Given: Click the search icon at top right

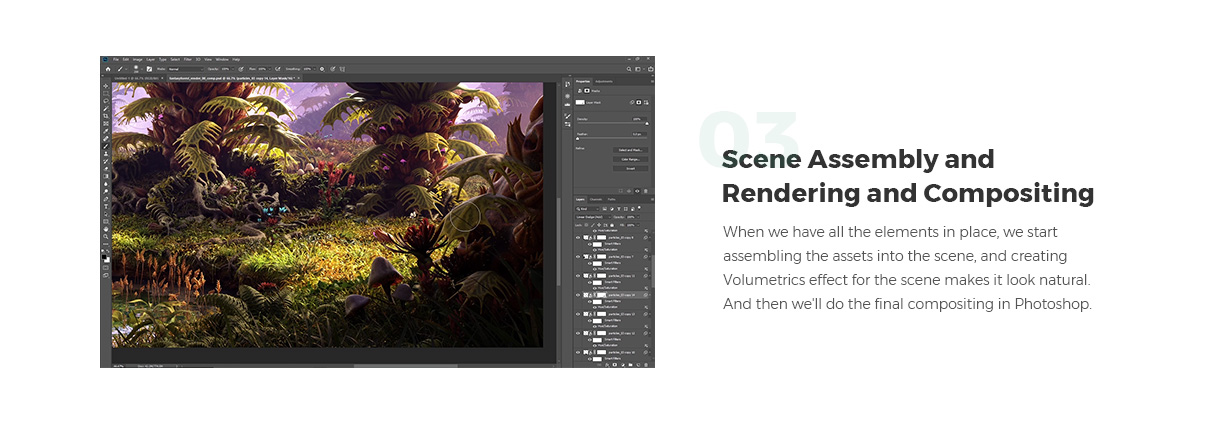Looking at the screenshot, I should [x=629, y=69].
